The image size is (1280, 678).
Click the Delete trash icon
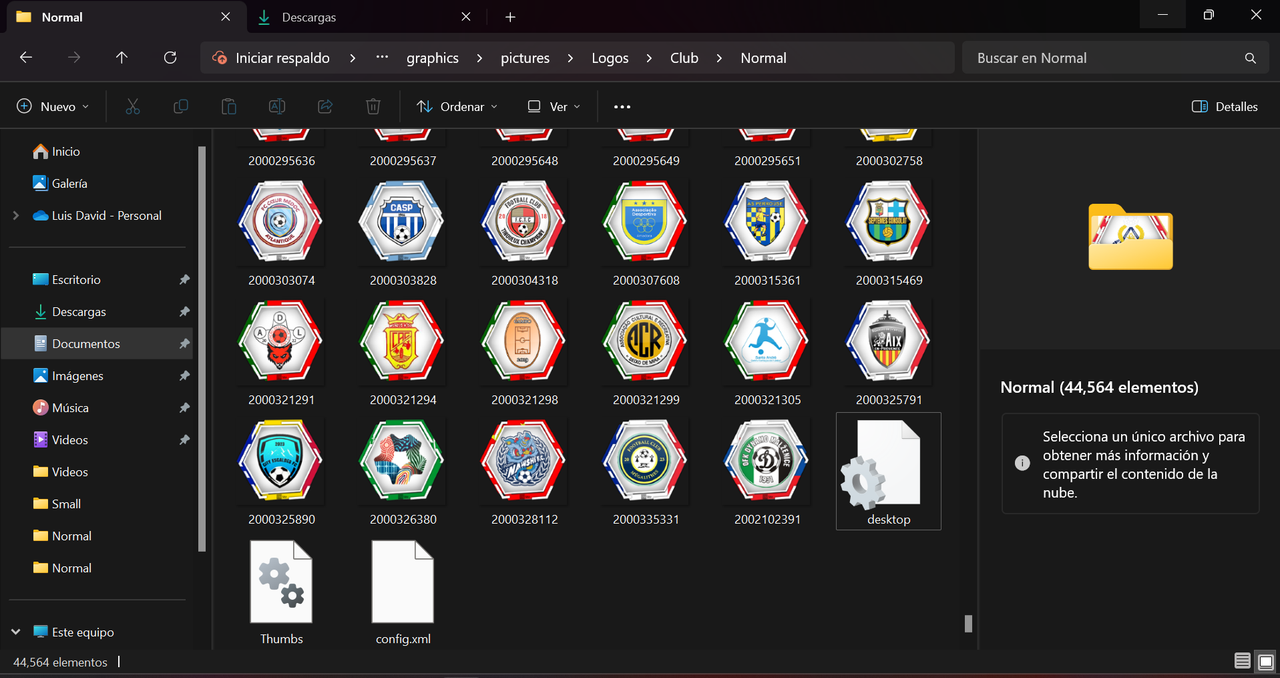(373, 106)
